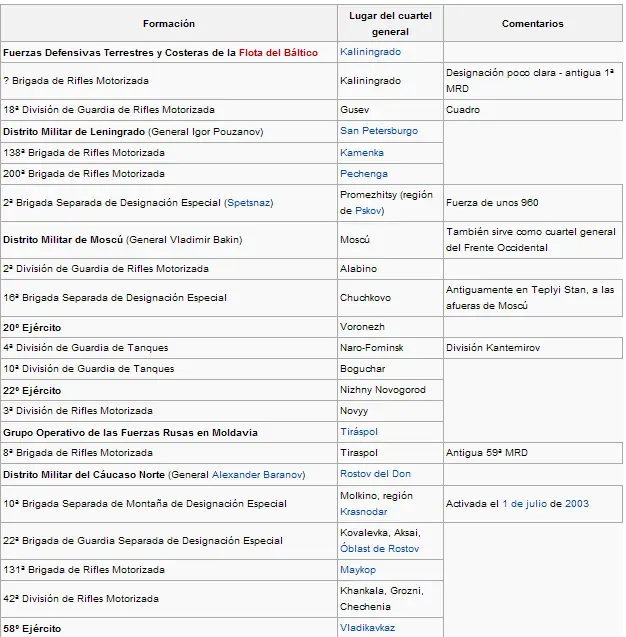The image size is (626, 637).
Task: Click the Comentarios column header
Action: tap(533, 24)
